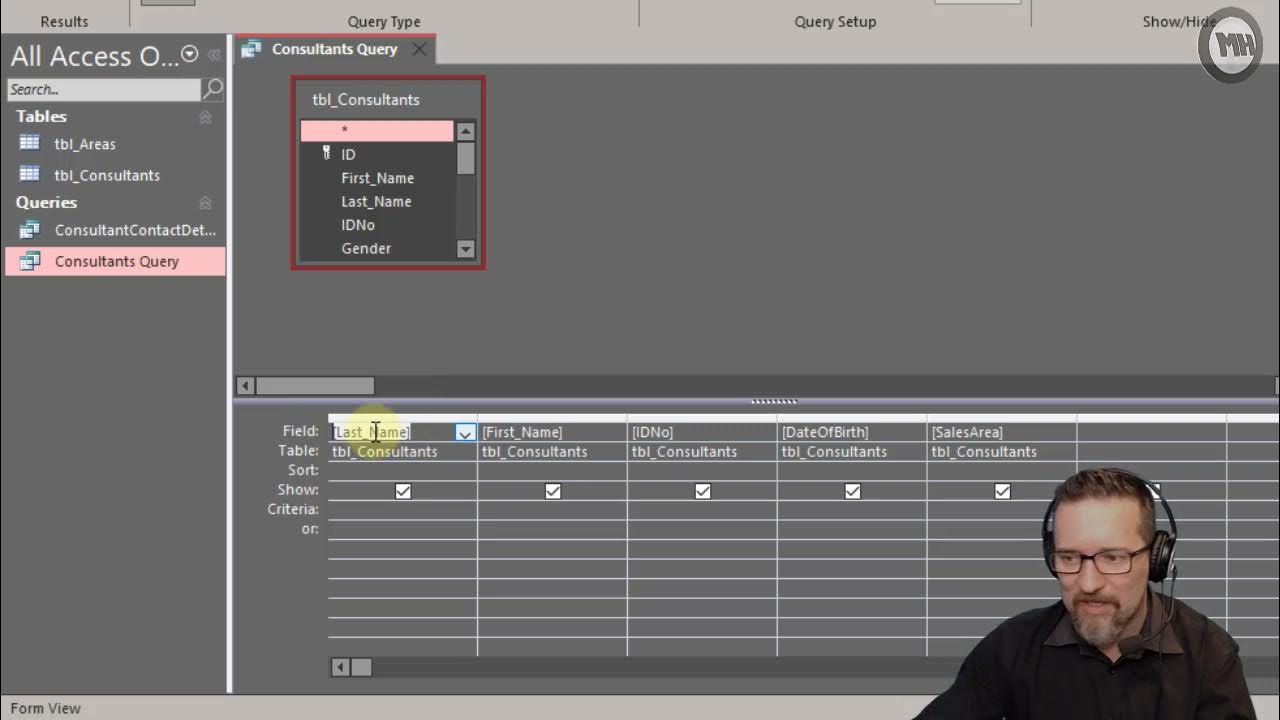Select ConsultantContactDet... query in navigation pane
Screen dimensions: 1280x720
tap(135, 230)
